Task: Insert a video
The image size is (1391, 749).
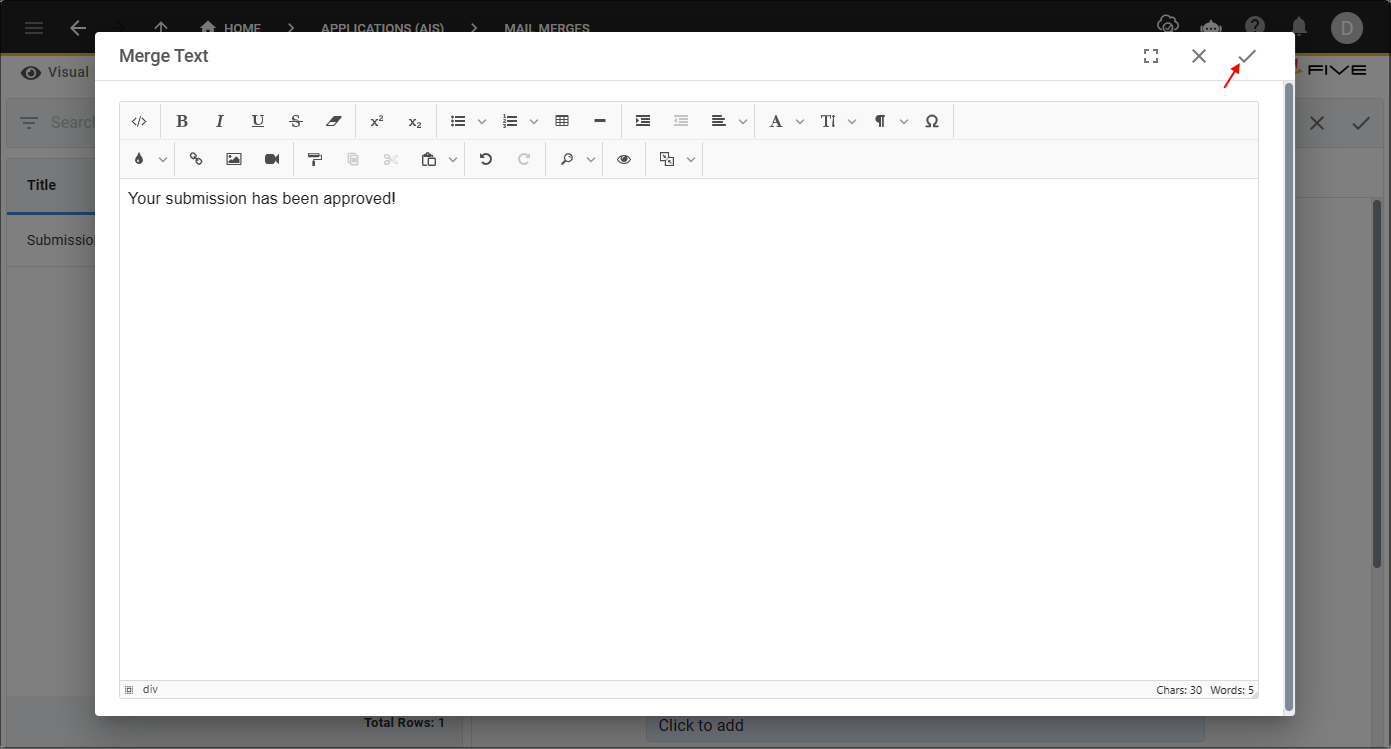Action: [272, 159]
